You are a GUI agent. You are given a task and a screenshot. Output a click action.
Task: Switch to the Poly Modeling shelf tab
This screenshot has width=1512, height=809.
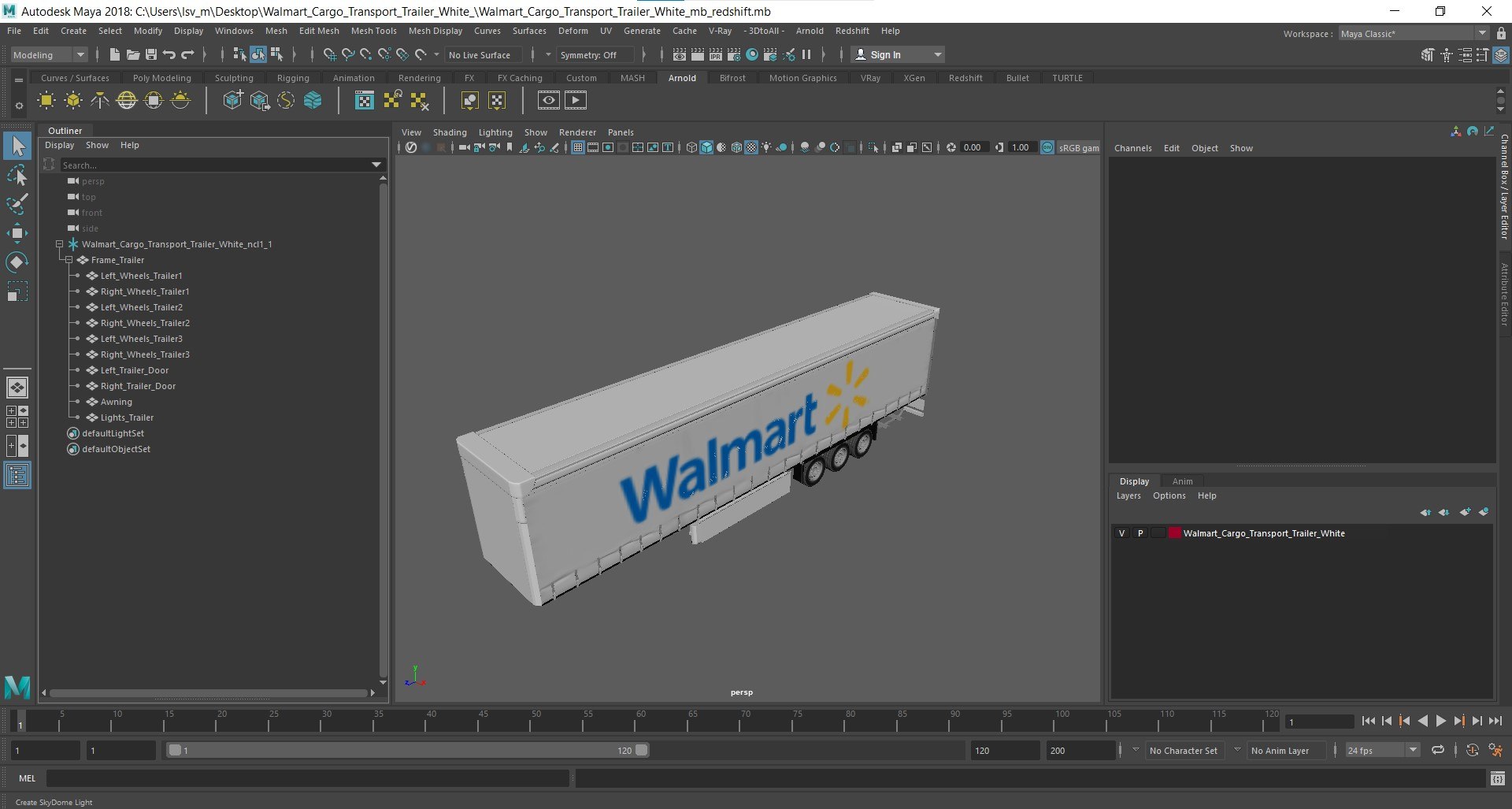tap(162, 78)
